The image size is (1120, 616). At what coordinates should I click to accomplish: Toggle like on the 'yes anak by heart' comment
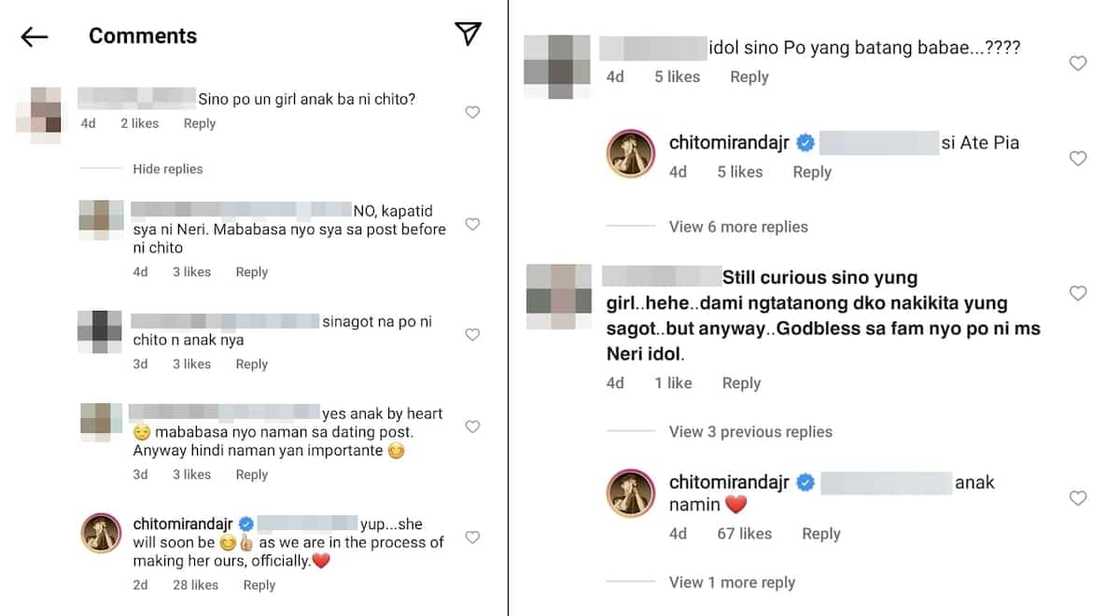(x=472, y=426)
